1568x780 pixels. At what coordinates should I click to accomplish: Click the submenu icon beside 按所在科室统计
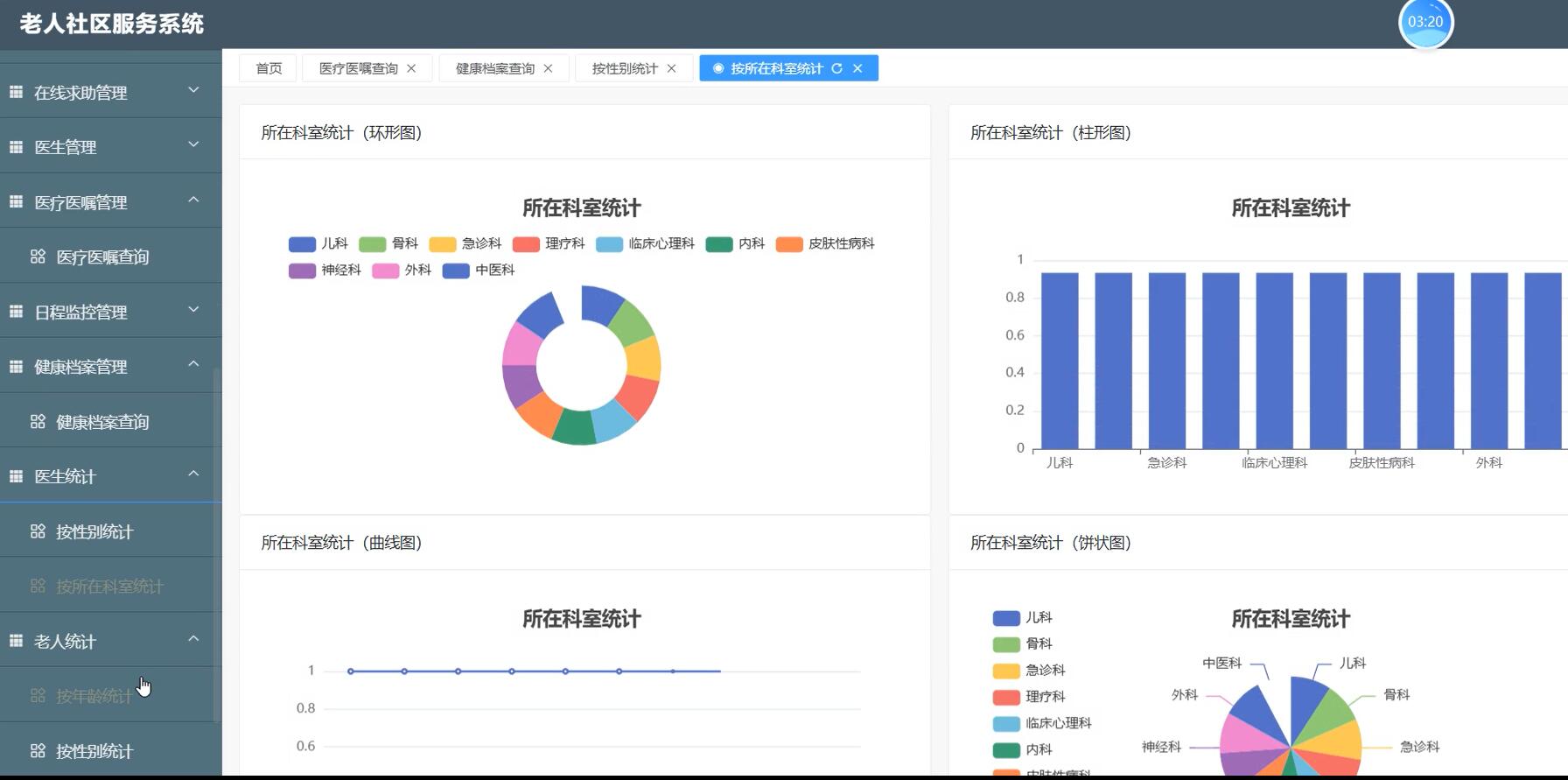point(38,586)
